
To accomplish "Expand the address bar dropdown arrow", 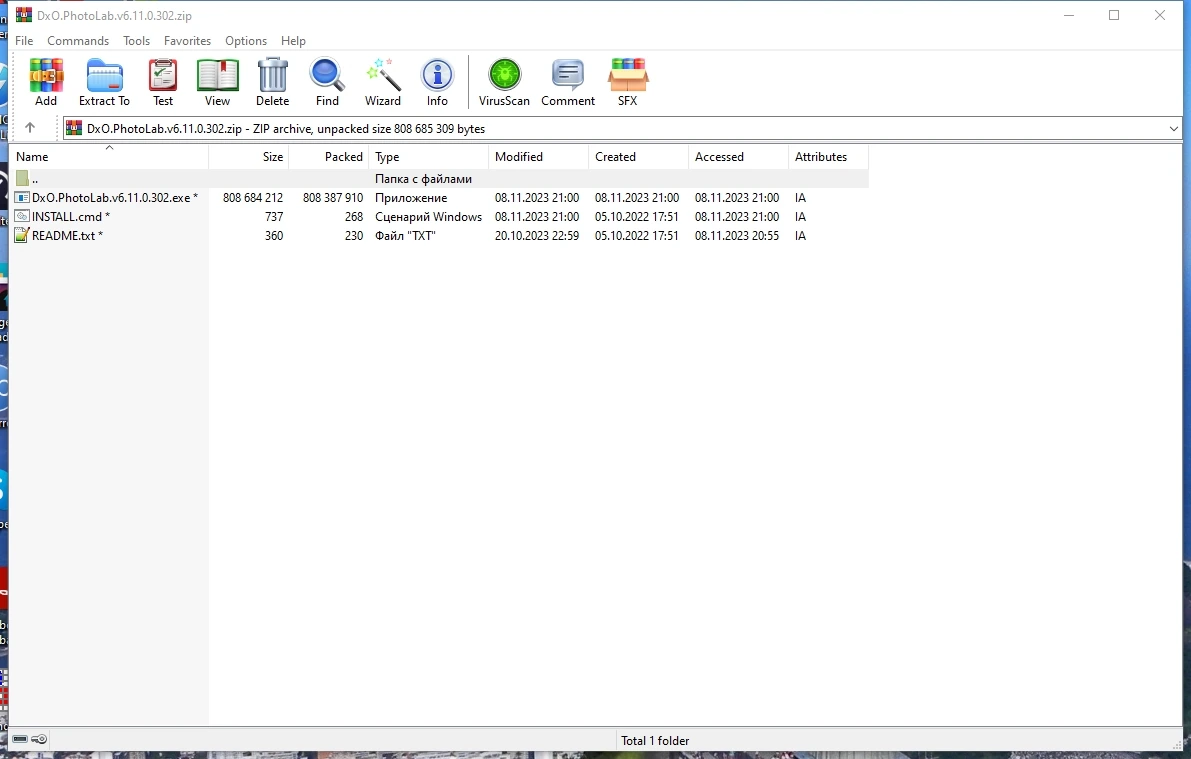I will 1174,128.
